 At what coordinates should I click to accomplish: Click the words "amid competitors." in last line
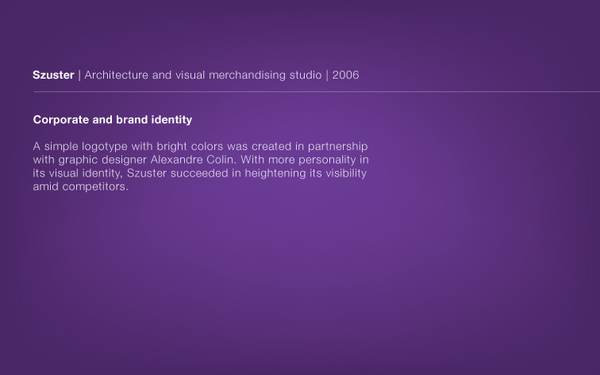(80, 187)
